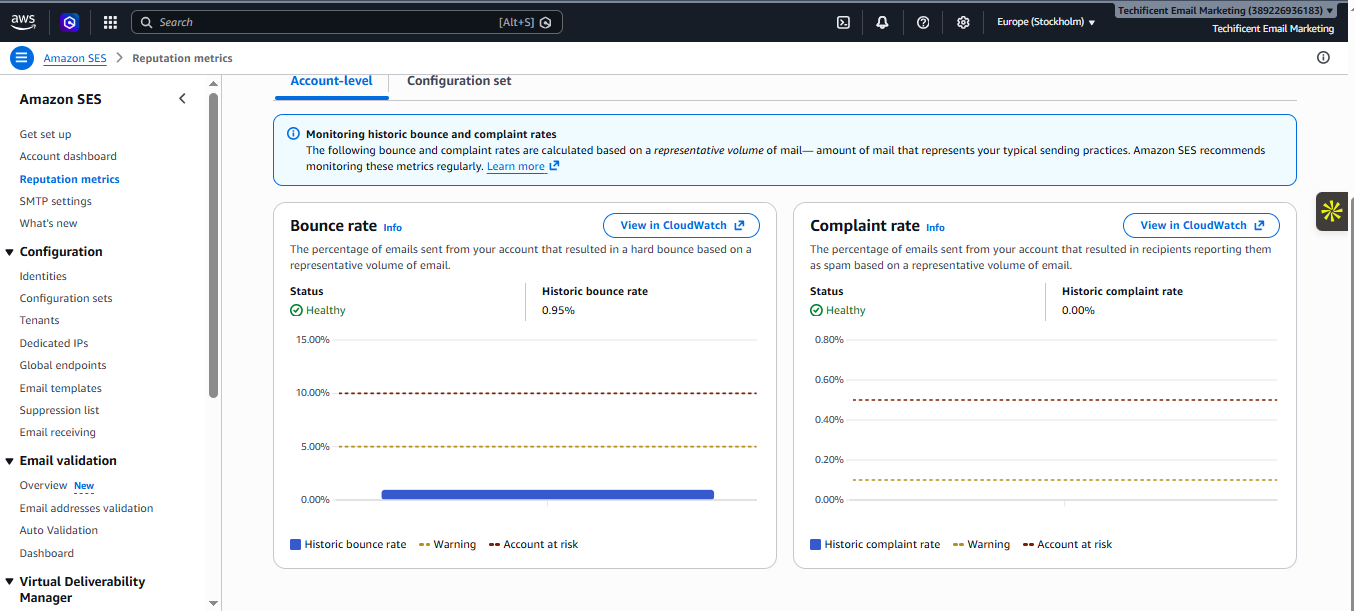Open the yellow asterisk side widget

click(1331, 211)
